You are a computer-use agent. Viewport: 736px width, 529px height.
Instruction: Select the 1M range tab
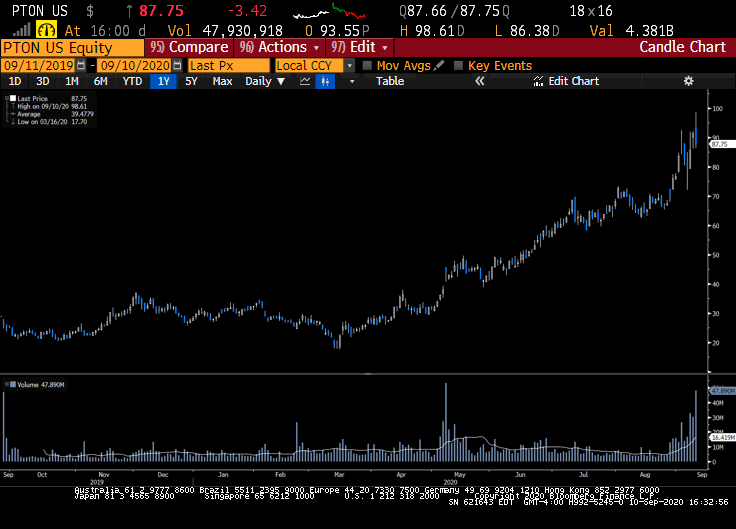[x=71, y=81]
